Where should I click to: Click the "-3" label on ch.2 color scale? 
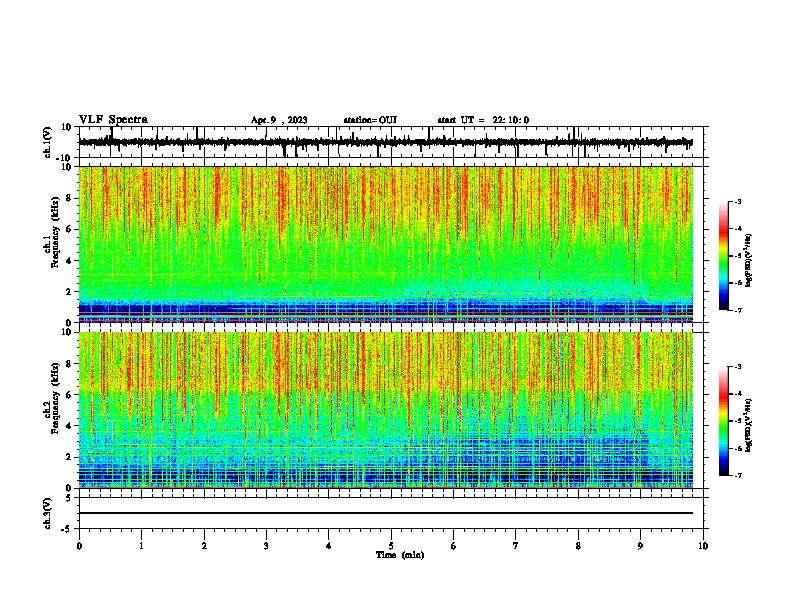(x=737, y=367)
